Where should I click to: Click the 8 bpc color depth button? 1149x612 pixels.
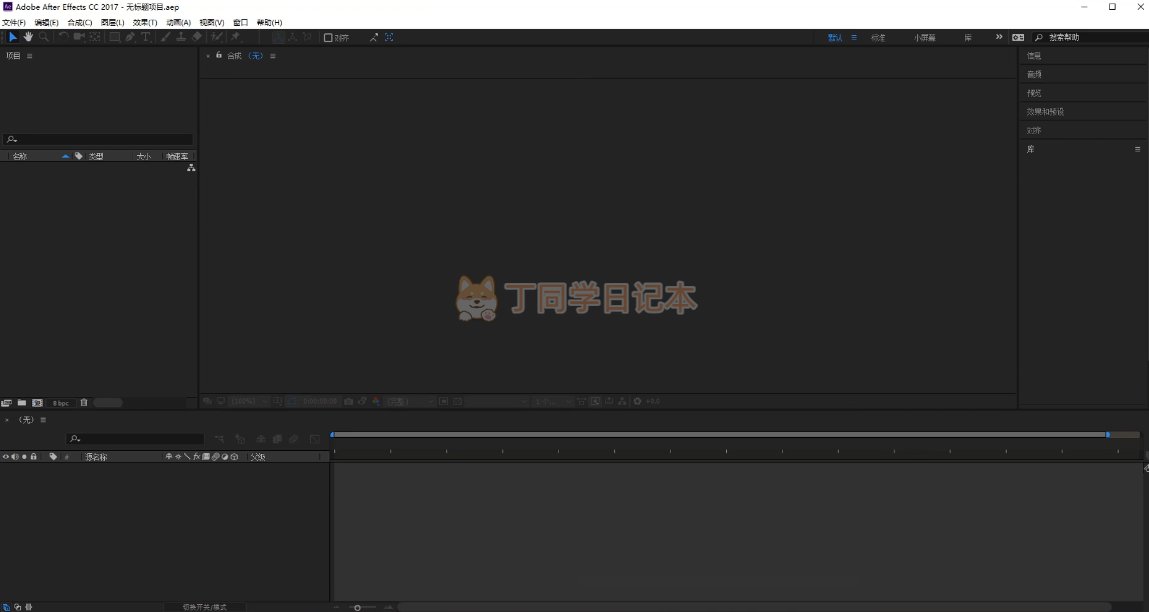(x=61, y=403)
